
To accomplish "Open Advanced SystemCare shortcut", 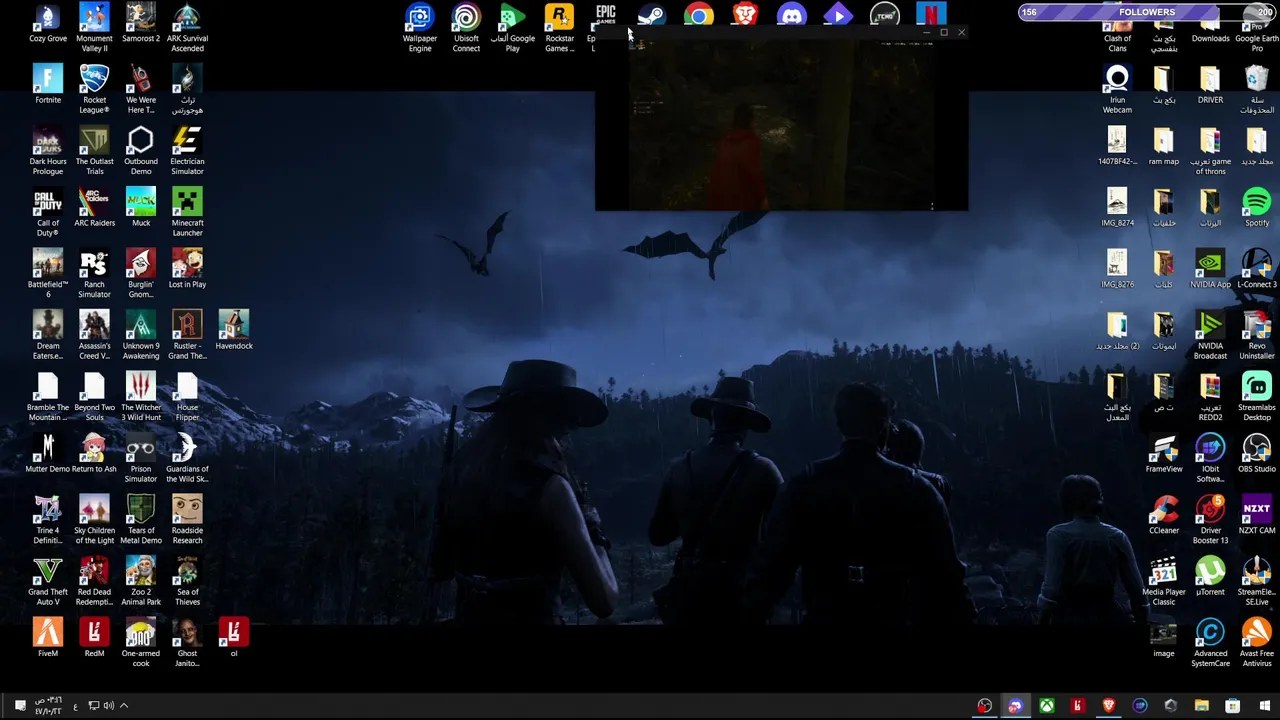I will point(1210,642).
